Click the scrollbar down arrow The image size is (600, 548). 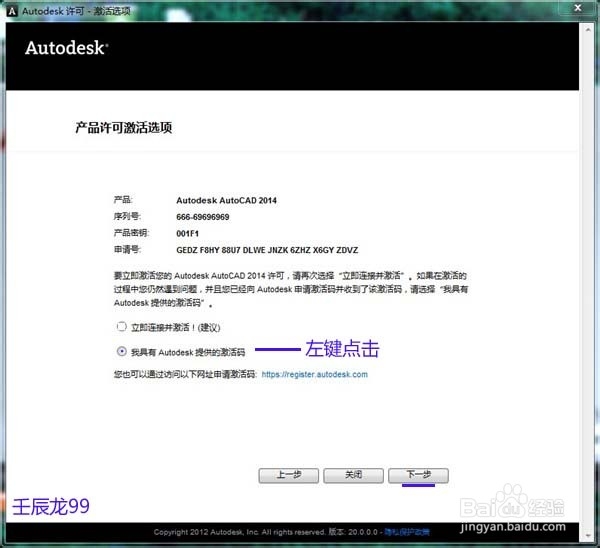(588, 536)
